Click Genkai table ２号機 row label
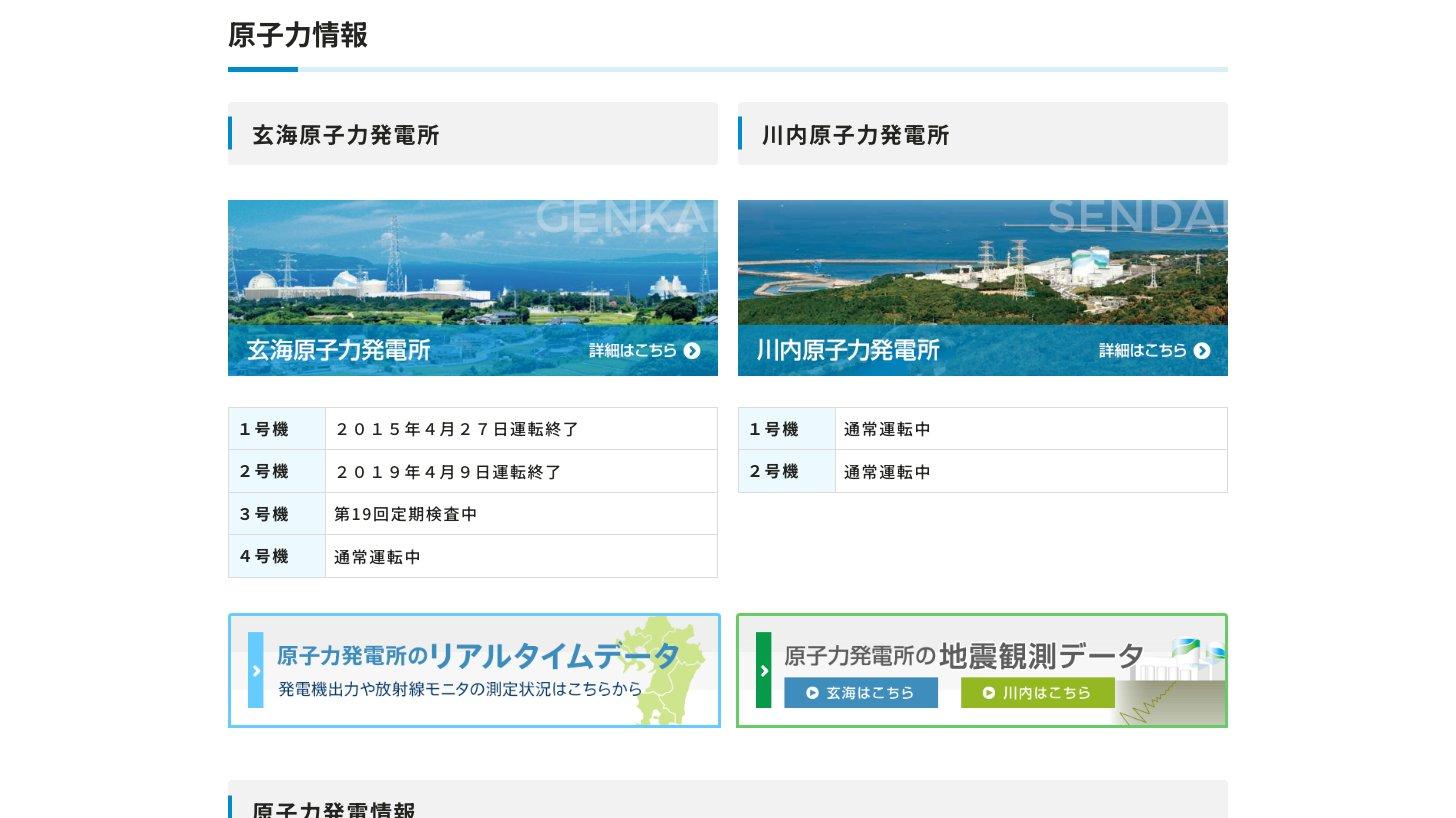Image resolution: width=1456 pixels, height=818 pixels. pos(277,471)
